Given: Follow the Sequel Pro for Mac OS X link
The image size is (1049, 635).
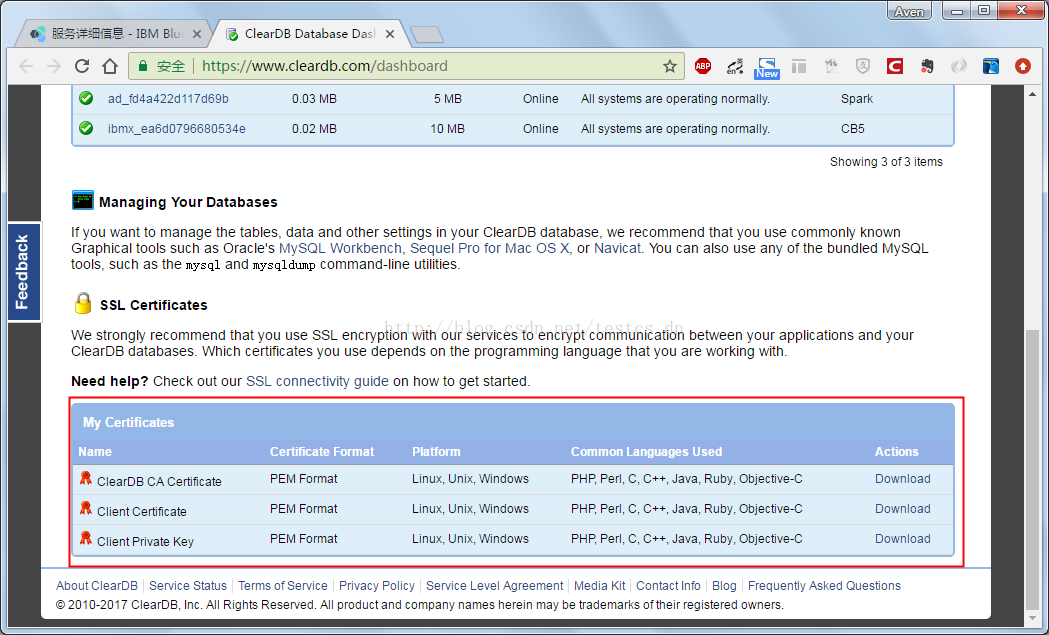Looking at the screenshot, I should [490, 248].
